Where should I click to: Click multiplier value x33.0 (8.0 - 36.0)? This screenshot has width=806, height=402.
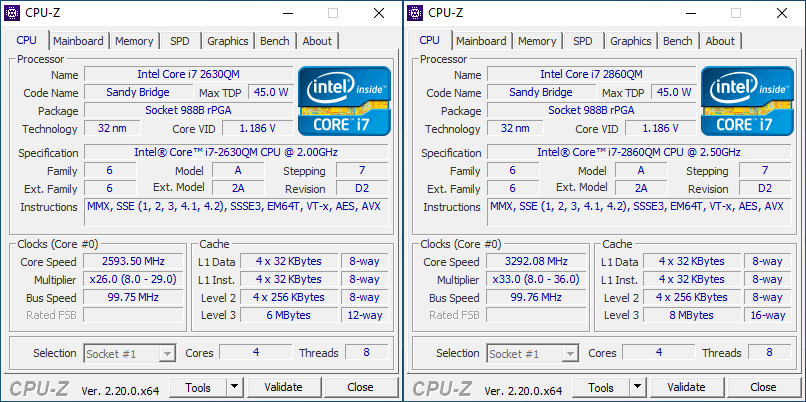coord(536,279)
